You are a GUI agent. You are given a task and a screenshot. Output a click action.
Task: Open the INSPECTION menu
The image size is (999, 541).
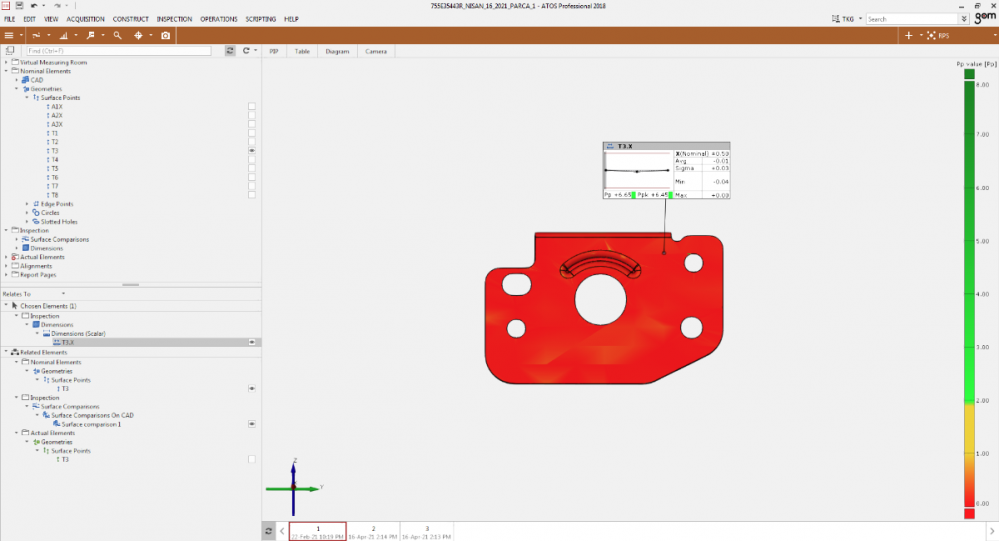point(174,19)
